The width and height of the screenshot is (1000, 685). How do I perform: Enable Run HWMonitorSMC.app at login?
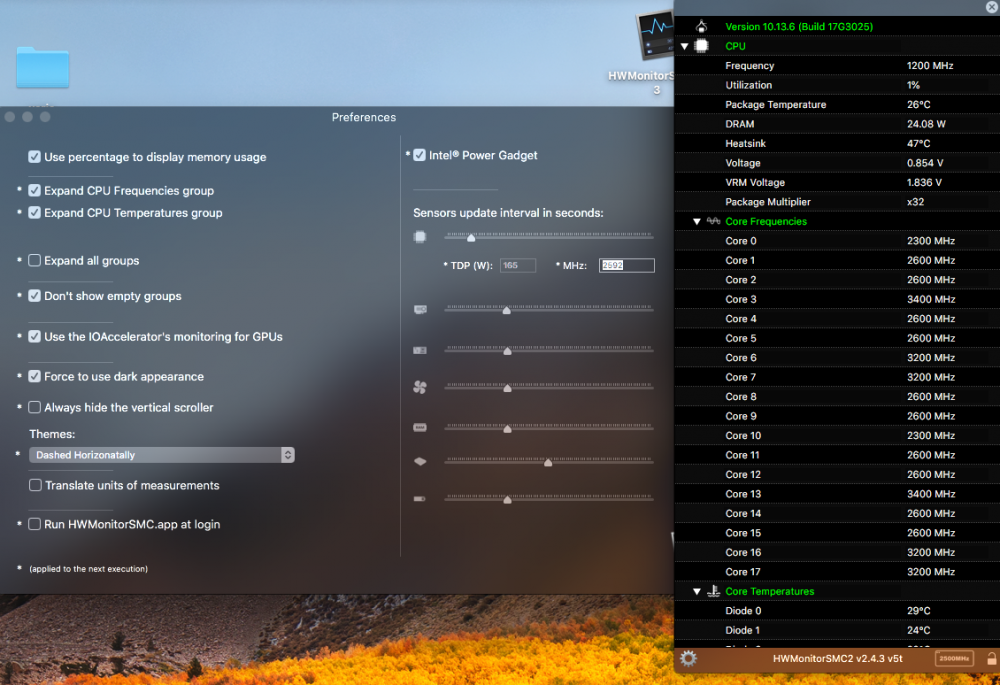pyautogui.click(x=34, y=524)
